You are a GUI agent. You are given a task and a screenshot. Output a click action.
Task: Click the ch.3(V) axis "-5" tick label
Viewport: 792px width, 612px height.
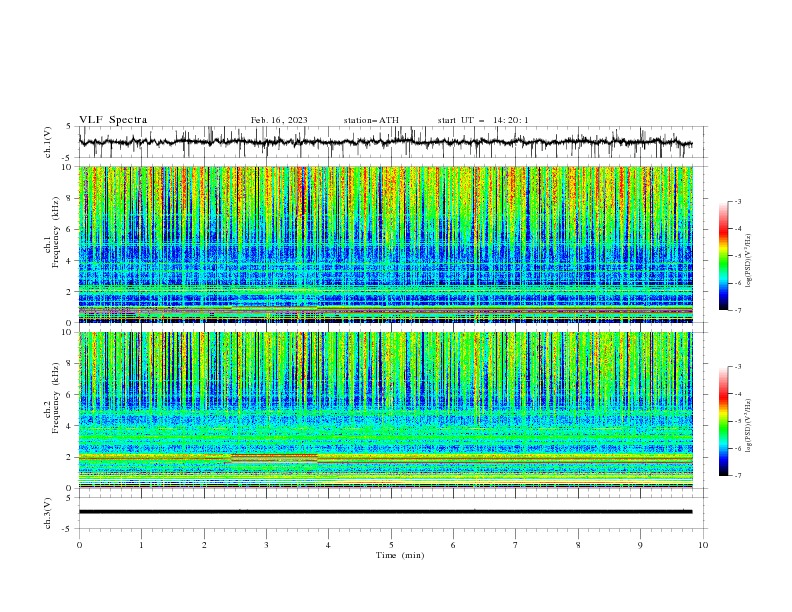point(68,529)
